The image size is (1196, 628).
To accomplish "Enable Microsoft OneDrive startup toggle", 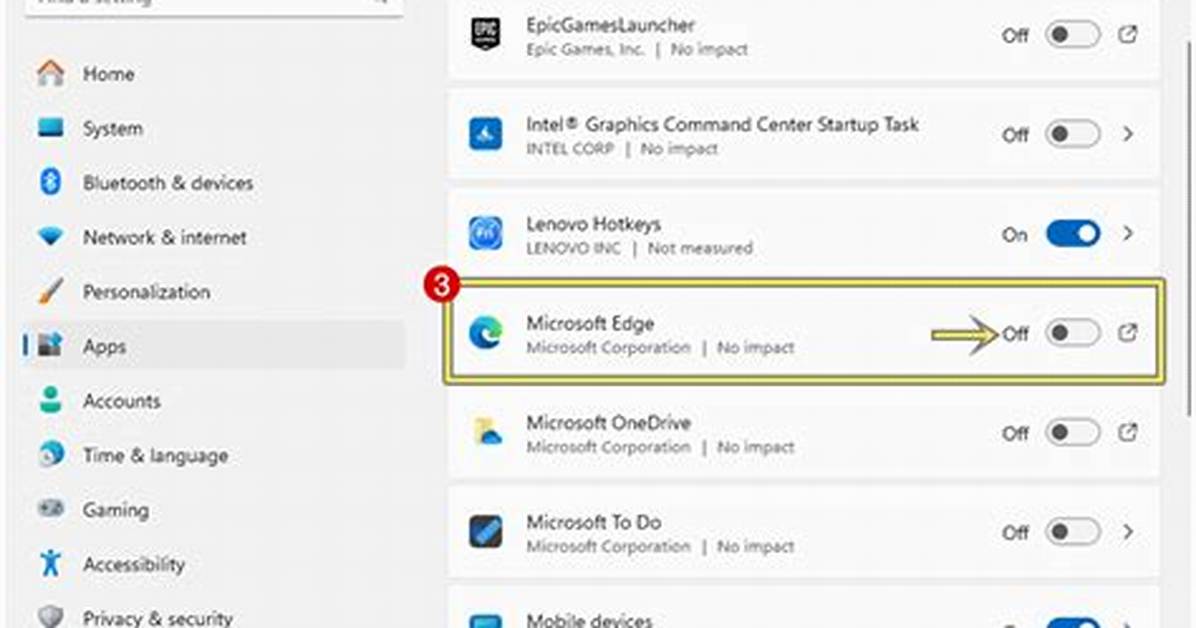I will pos(1072,433).
